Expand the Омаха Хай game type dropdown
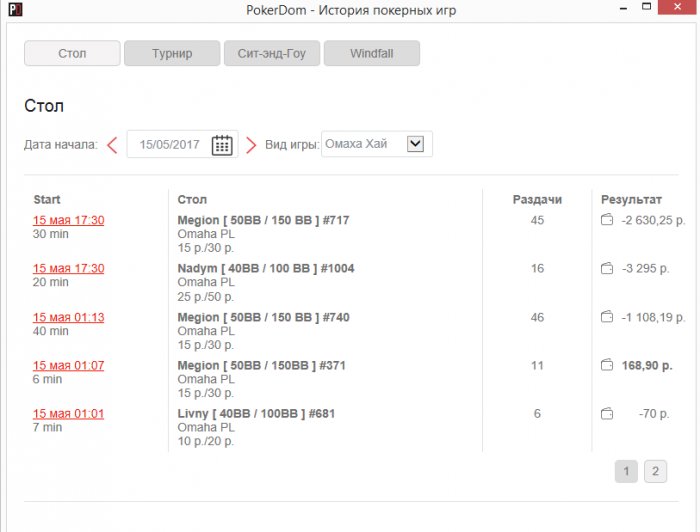This screenshot has height=532, width=700. (415, 144)
